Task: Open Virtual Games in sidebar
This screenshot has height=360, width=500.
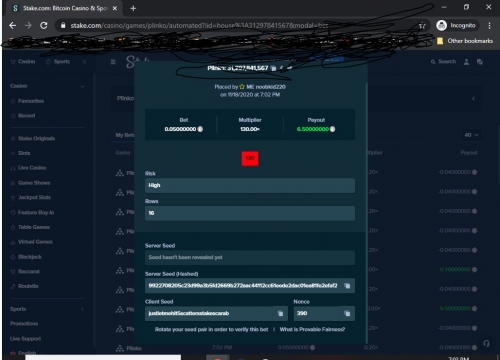Action: (x=31, y=242)
